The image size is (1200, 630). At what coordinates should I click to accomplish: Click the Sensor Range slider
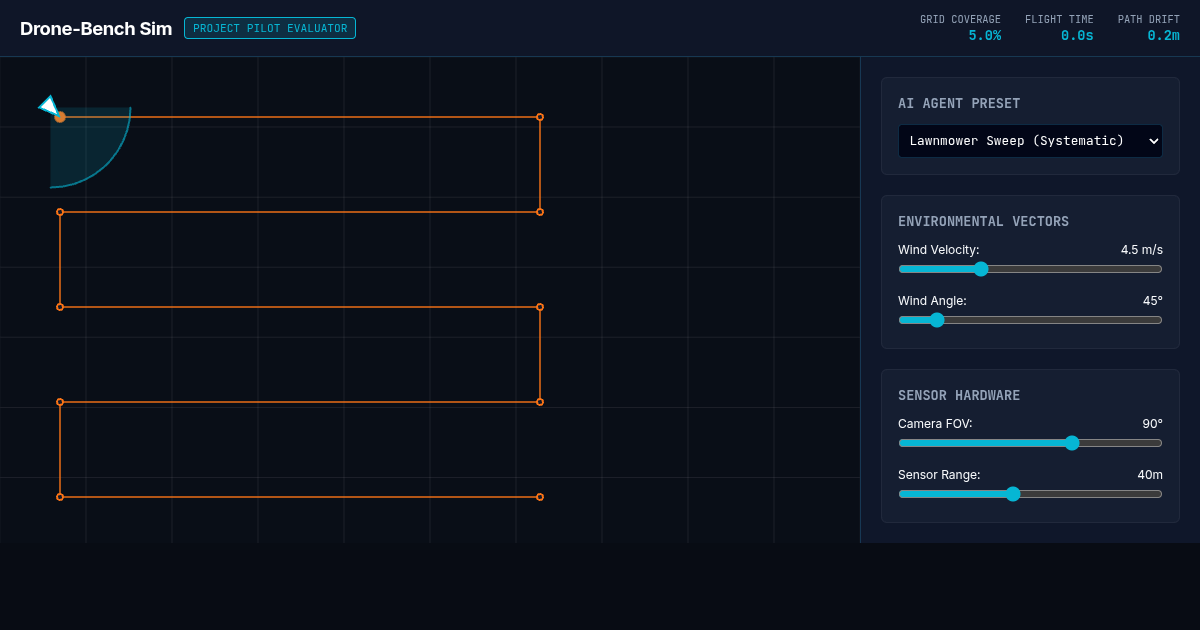[1030, 494]
